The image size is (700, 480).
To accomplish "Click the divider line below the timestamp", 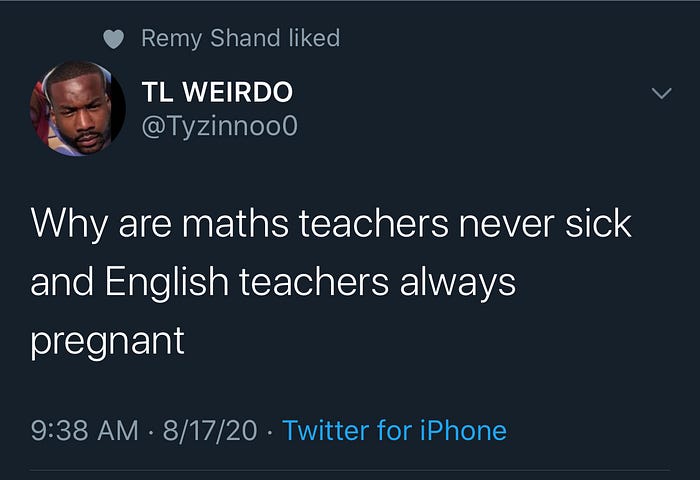I will (x=350, y=470).
